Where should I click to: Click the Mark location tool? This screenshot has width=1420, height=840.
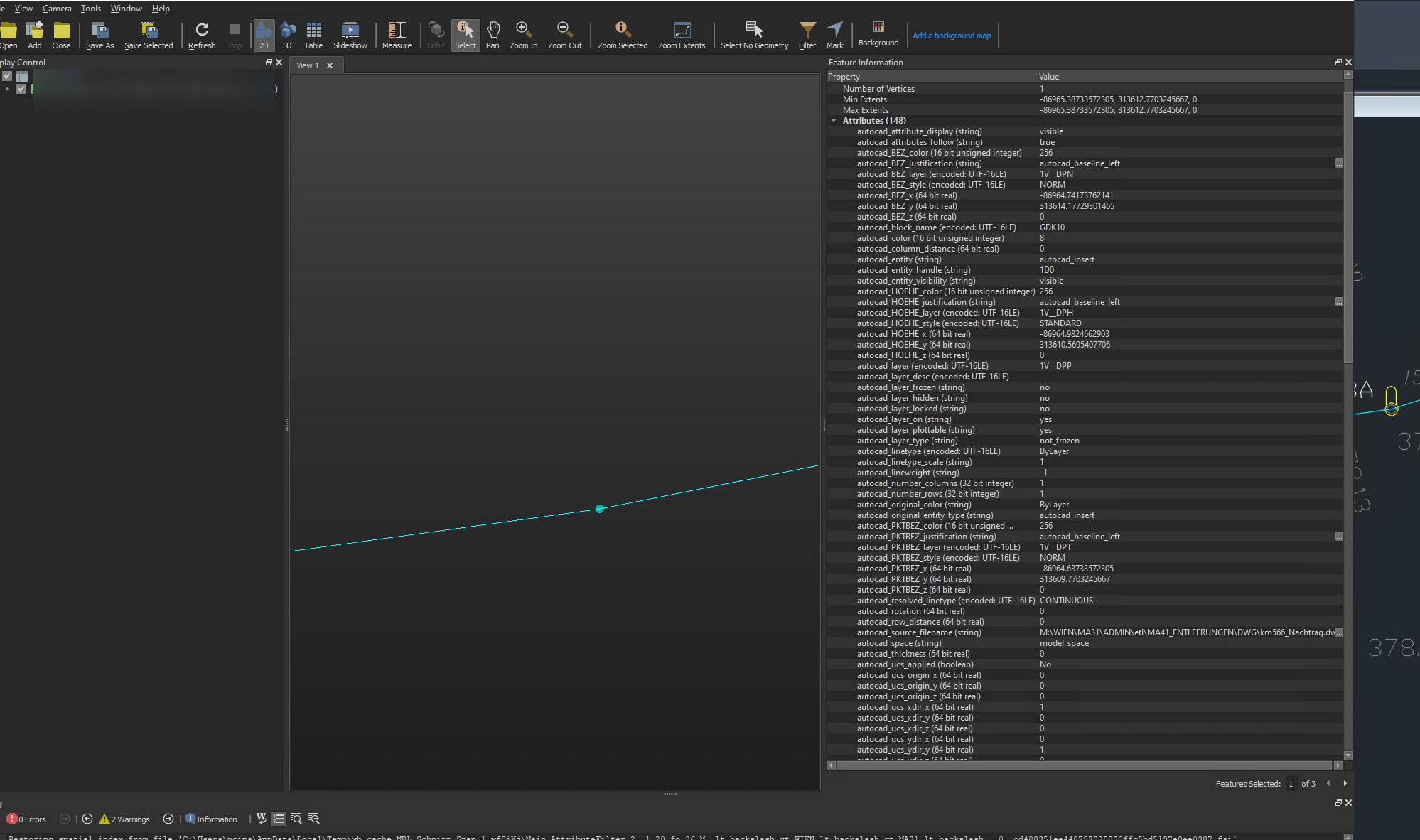[835, 36]
